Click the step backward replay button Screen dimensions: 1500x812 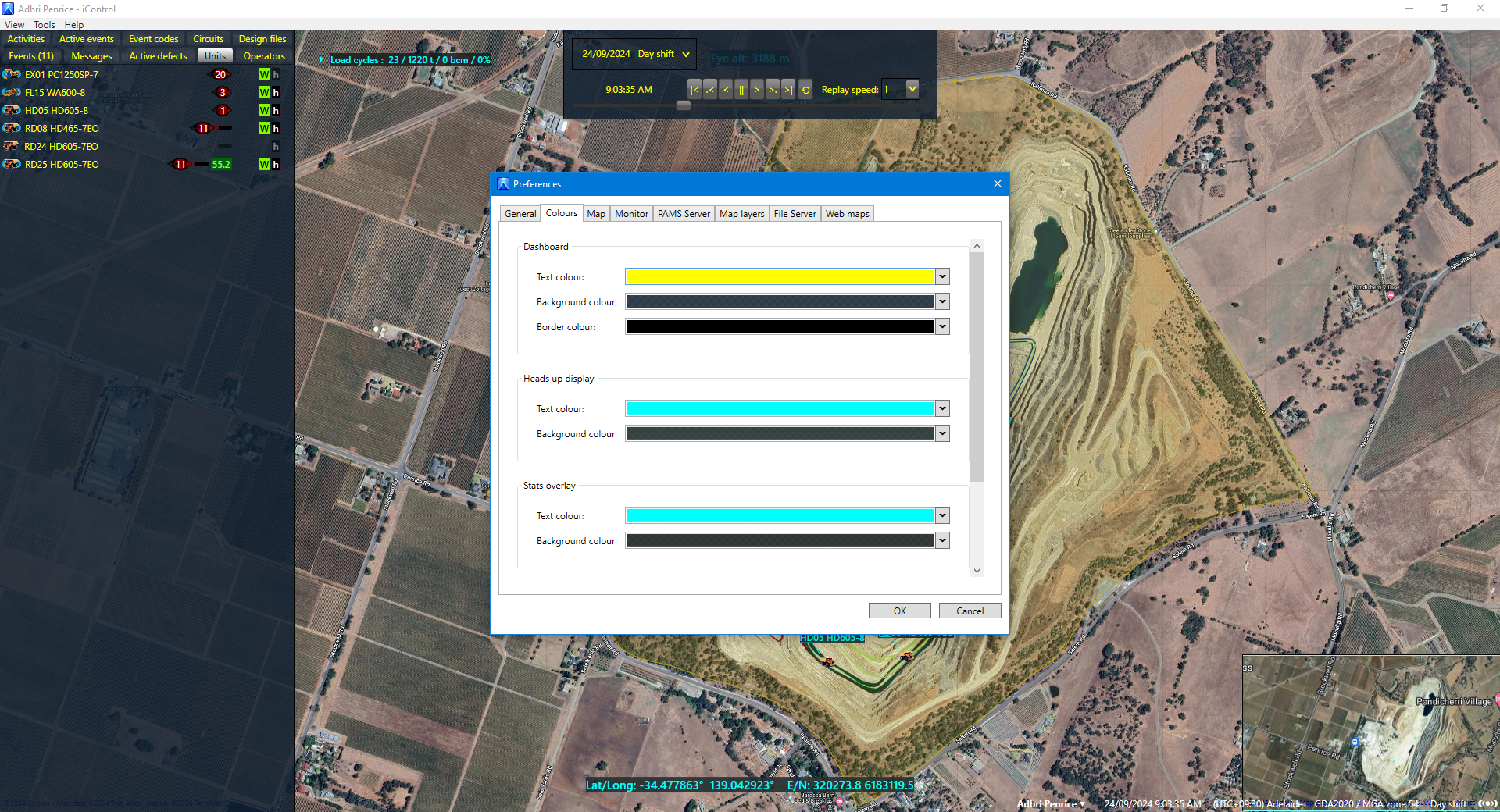click(x=726, y=90)
